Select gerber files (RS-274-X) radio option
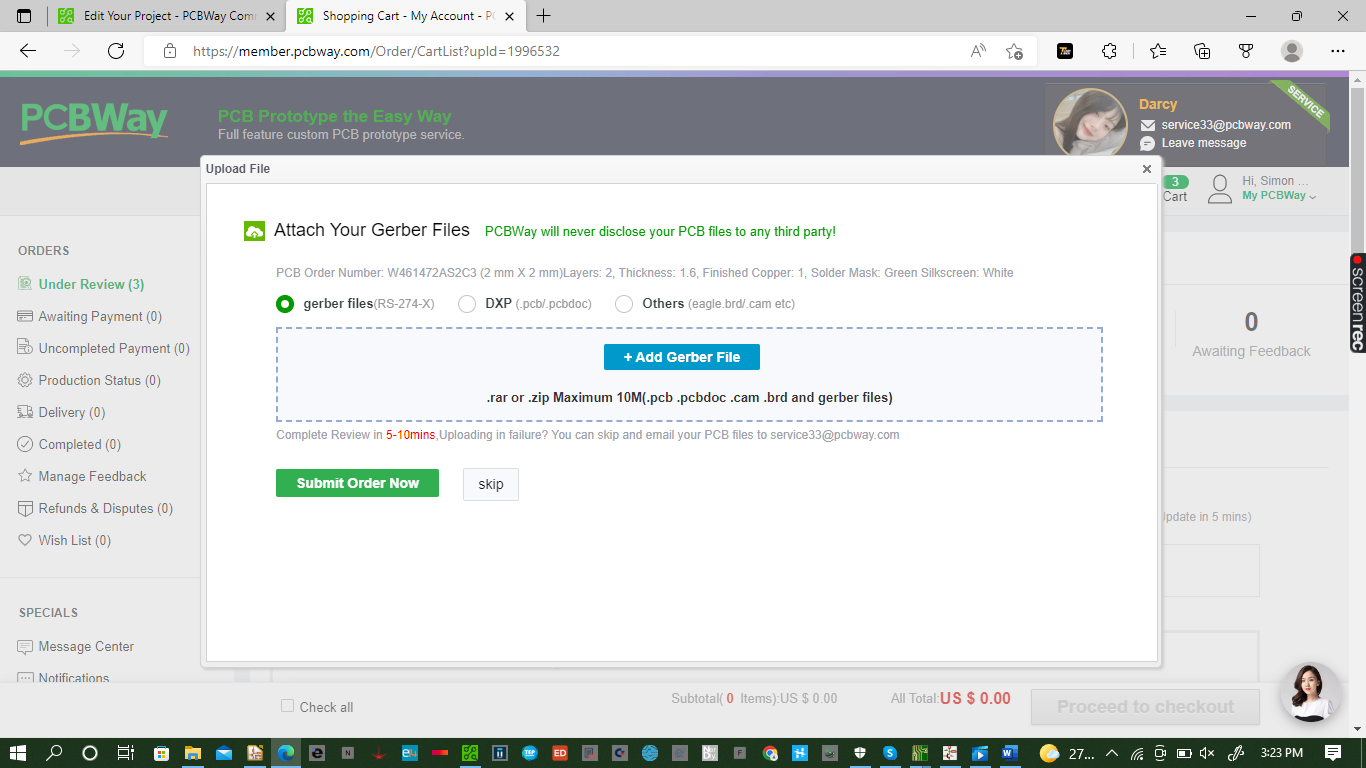 [285, 304]
